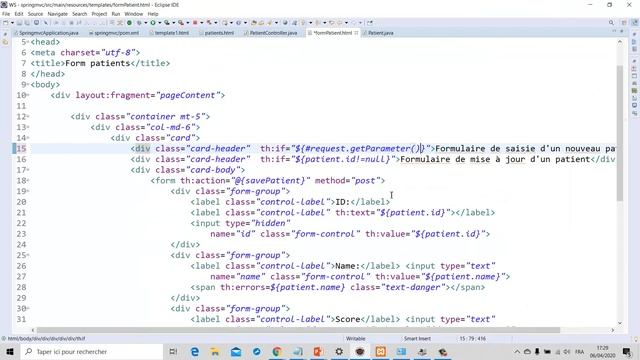
Task: Collapse the pageContent div at line 10
Action: point(28,95)
